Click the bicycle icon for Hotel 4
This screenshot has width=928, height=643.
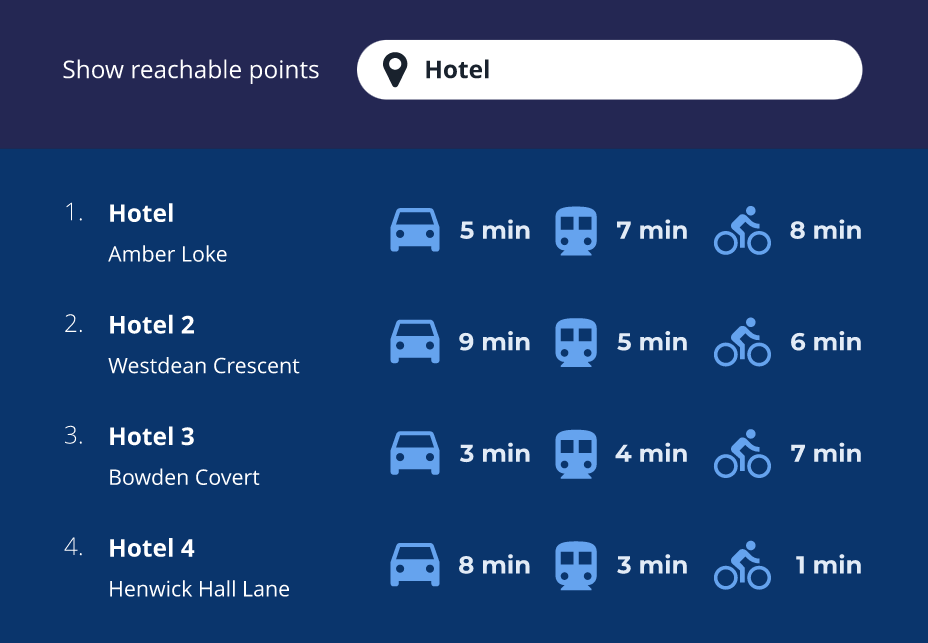tap(742, 565)
